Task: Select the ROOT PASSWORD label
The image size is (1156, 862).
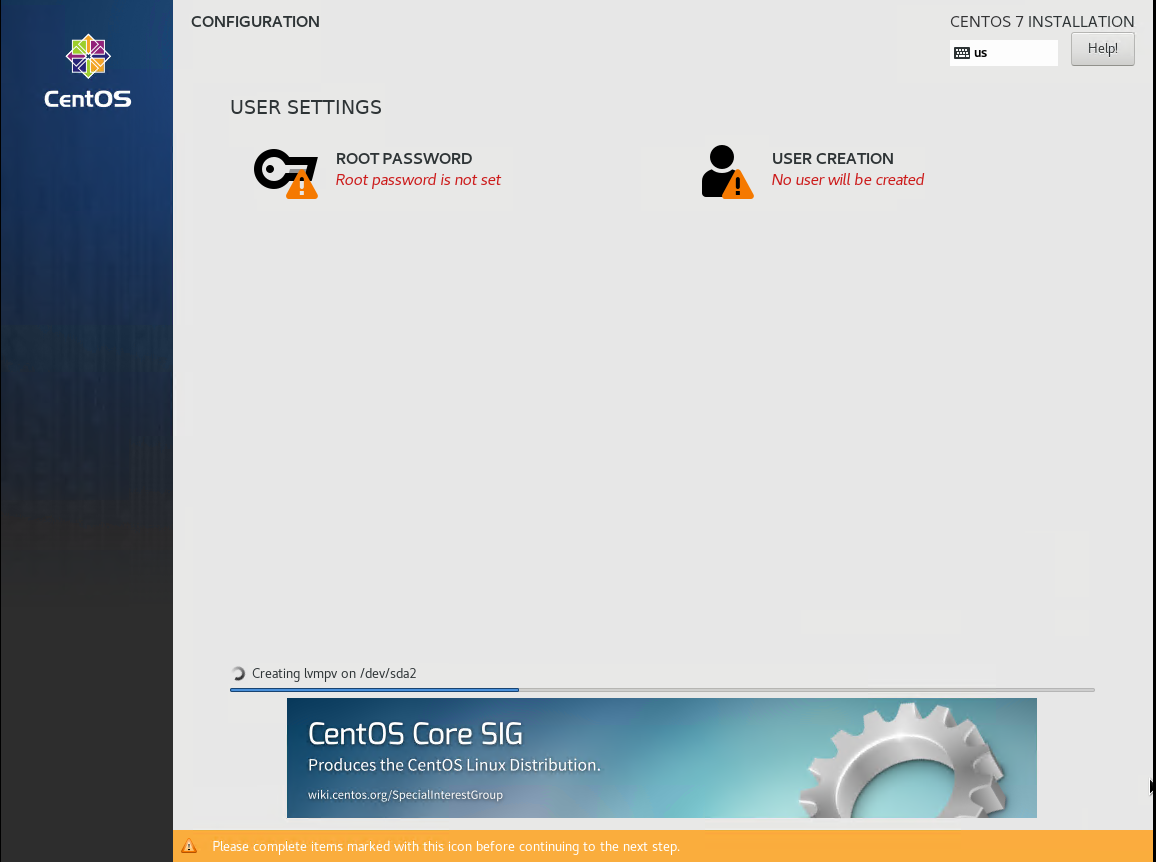Action: 404,158
